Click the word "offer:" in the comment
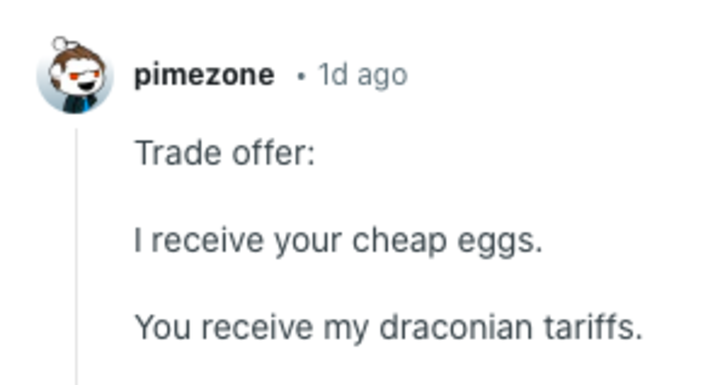Image resolution: width=720 pixels, height=385 pixels. click(x=274, y=153)
